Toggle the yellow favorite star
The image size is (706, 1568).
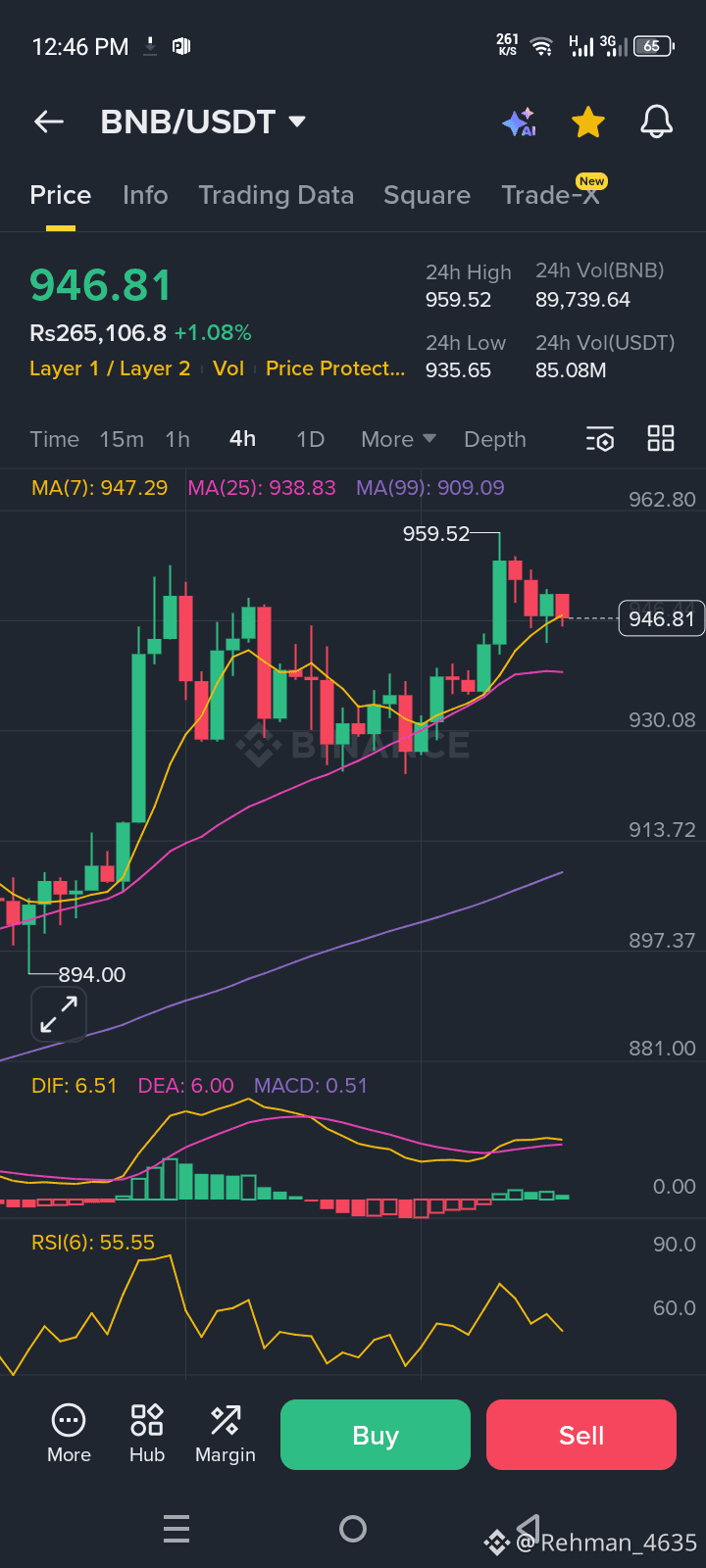point(588,122)
